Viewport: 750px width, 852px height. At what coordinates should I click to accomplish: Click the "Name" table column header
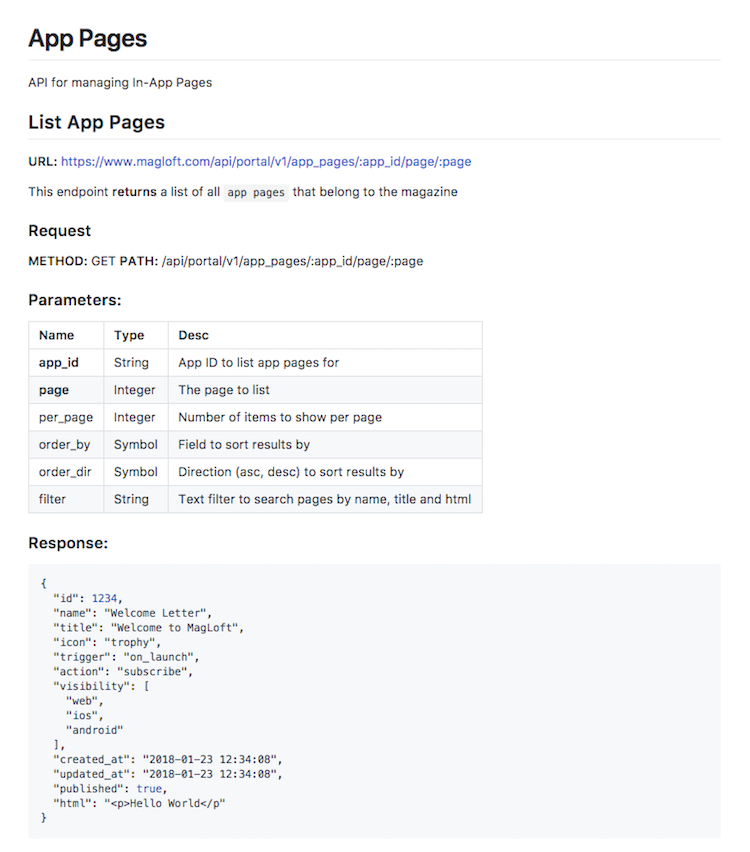pyautogui.click(x=56, y=335)
